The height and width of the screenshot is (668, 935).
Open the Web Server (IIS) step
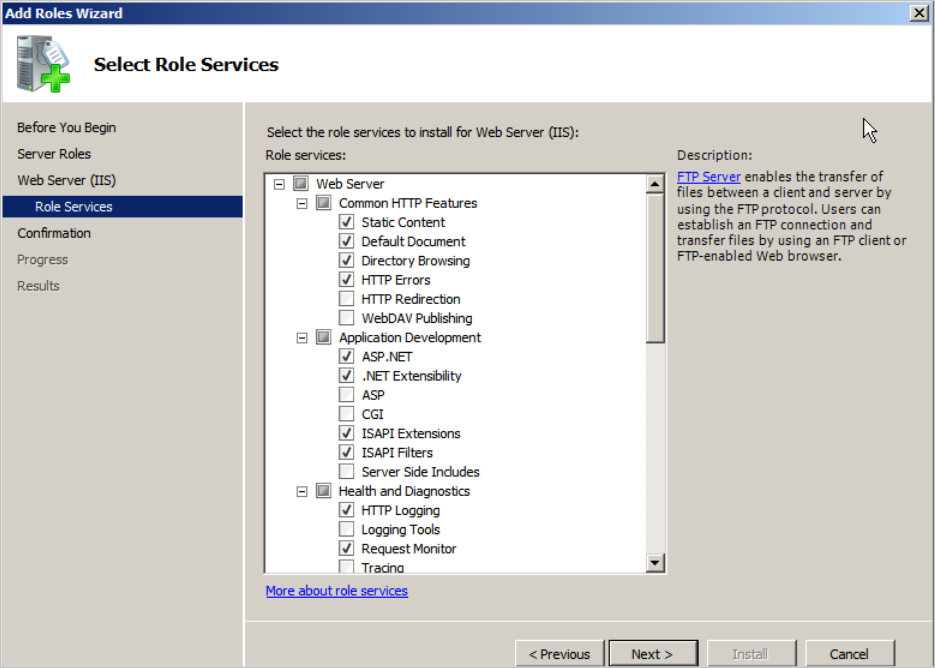[x=66, y=180]
